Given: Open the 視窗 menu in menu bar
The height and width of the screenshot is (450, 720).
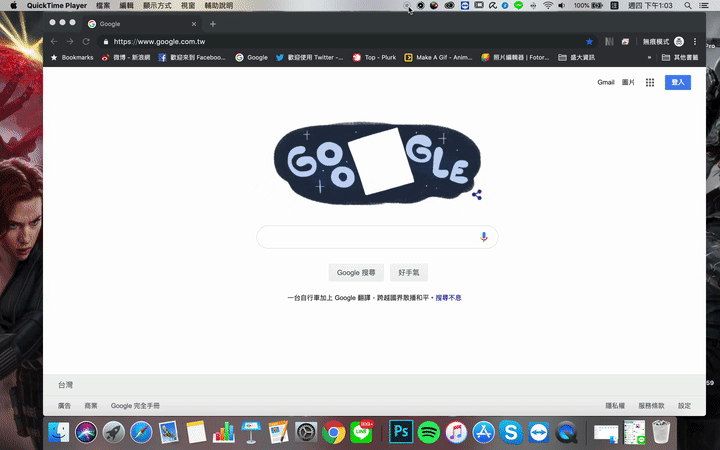Looking at the screenshot, I should tap(188, 6).
